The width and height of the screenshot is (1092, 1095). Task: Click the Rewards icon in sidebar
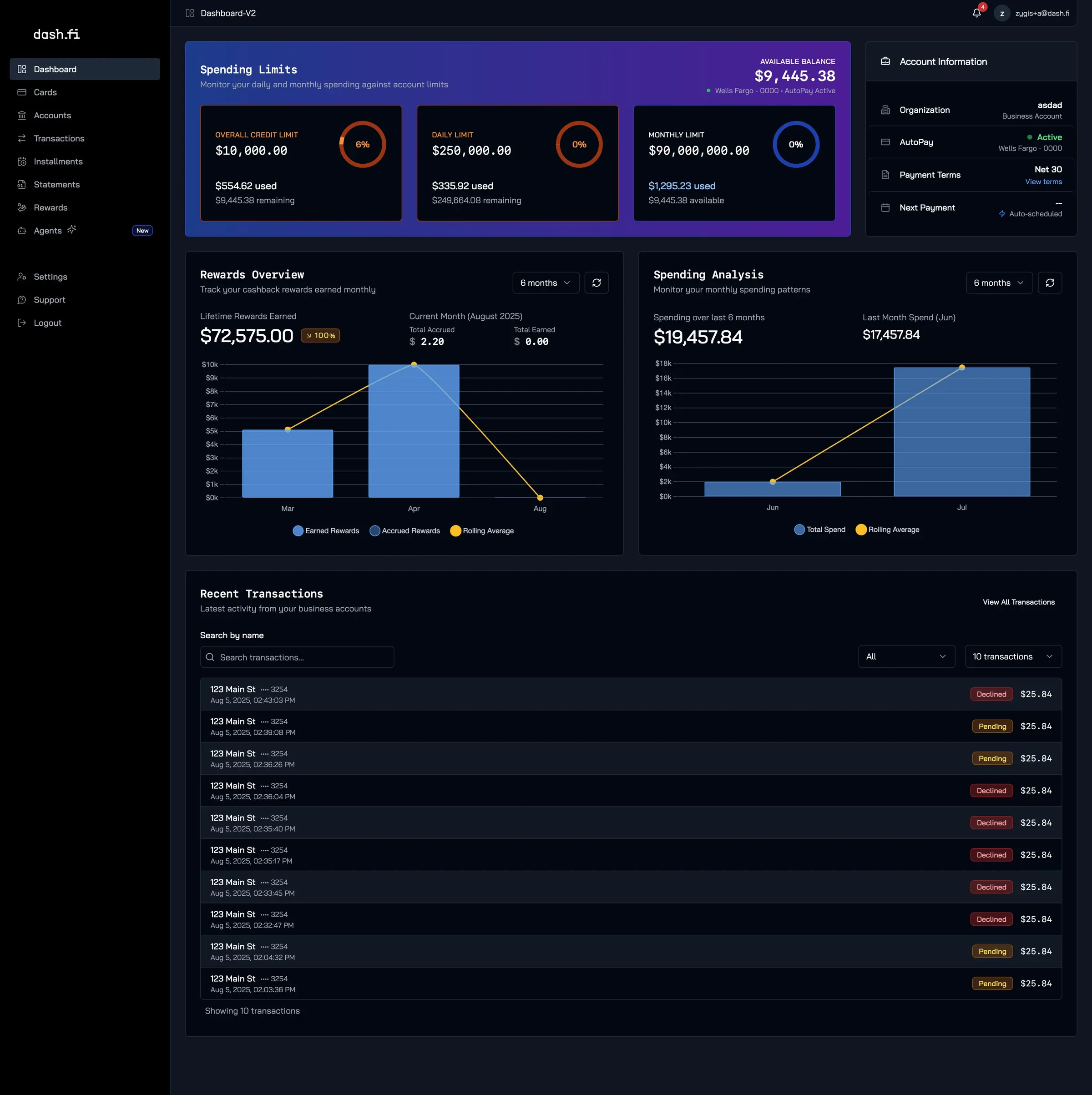point(22,207)
